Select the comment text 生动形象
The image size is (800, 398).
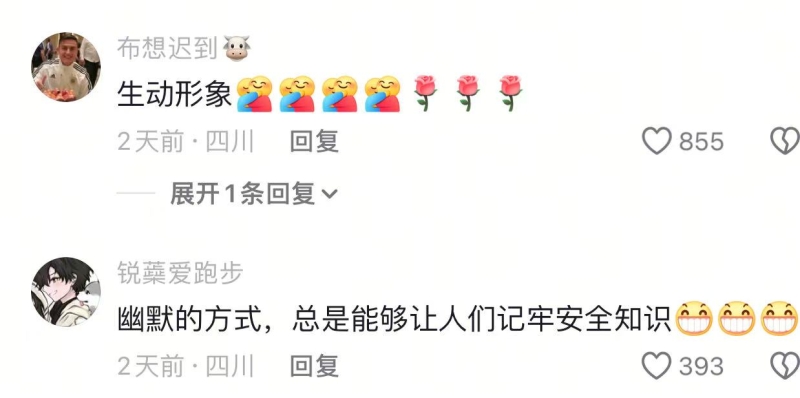coord(175,94)
